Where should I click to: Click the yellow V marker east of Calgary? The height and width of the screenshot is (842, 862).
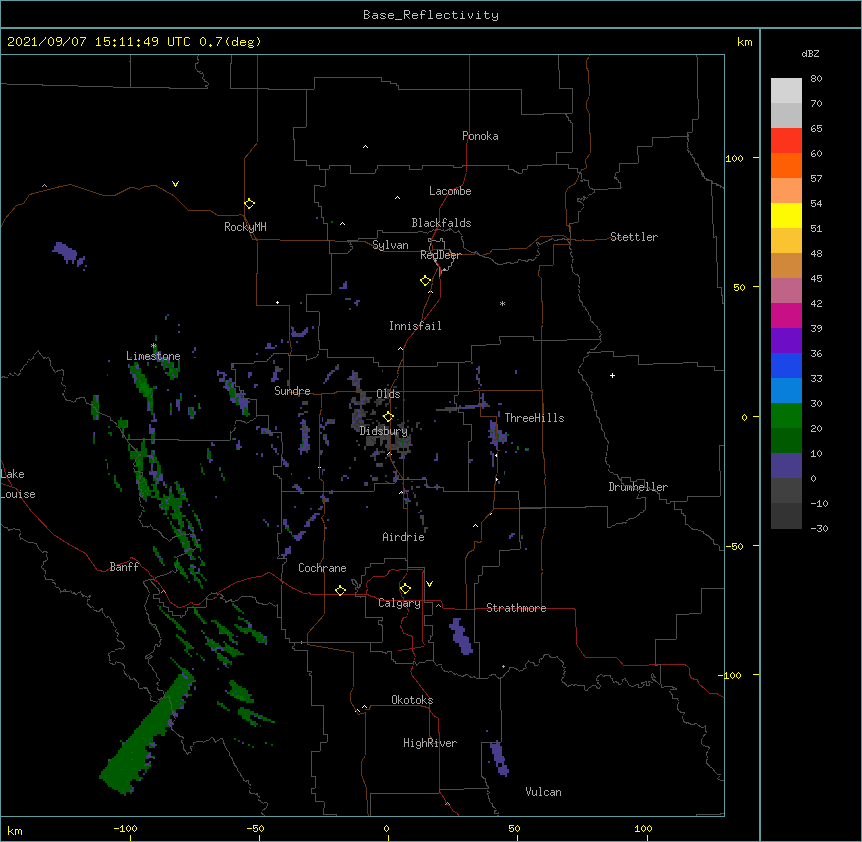tap(429, 584)
